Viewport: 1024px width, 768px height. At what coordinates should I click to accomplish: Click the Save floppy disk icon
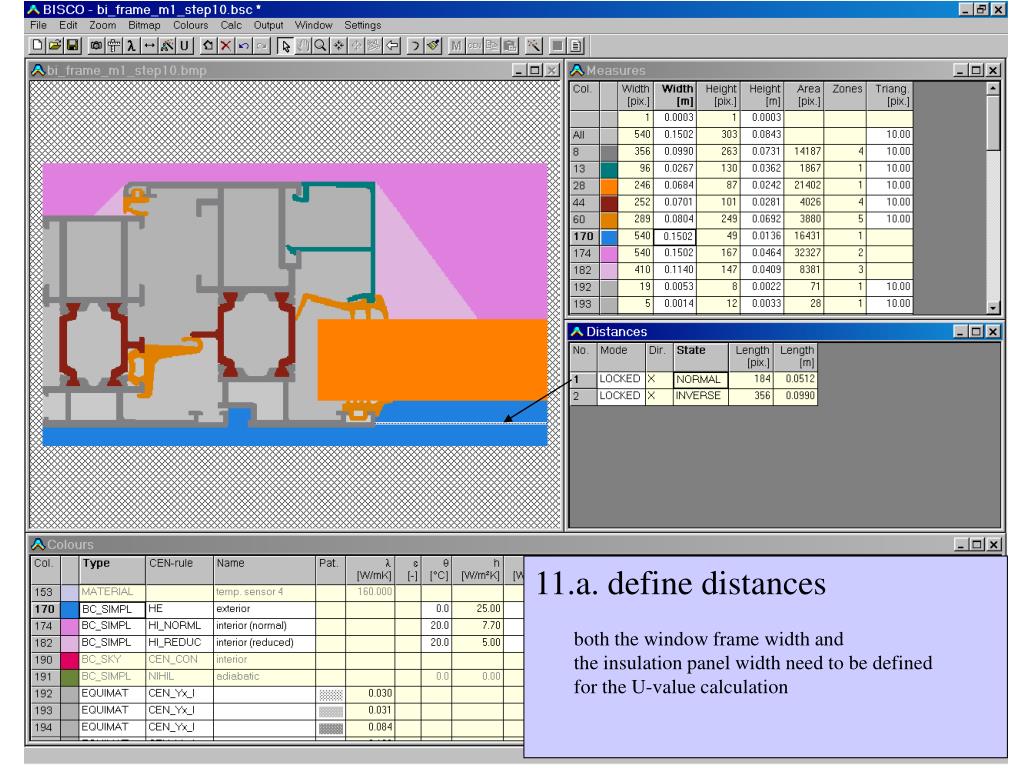[x=72, y=46]
